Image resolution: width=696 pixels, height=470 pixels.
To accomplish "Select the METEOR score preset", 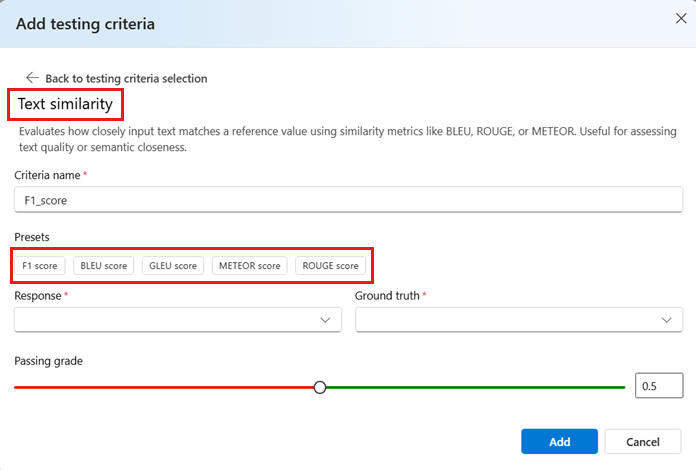I will tap(249, 266).
